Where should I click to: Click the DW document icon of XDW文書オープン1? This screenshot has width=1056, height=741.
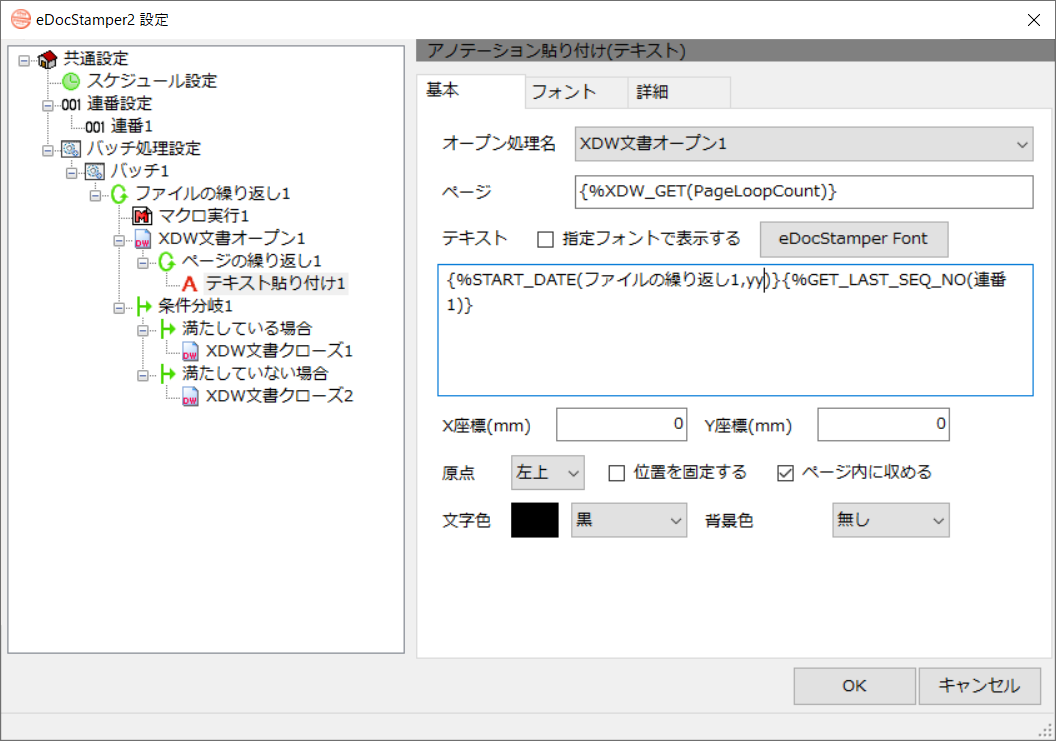tap(143, 239)
